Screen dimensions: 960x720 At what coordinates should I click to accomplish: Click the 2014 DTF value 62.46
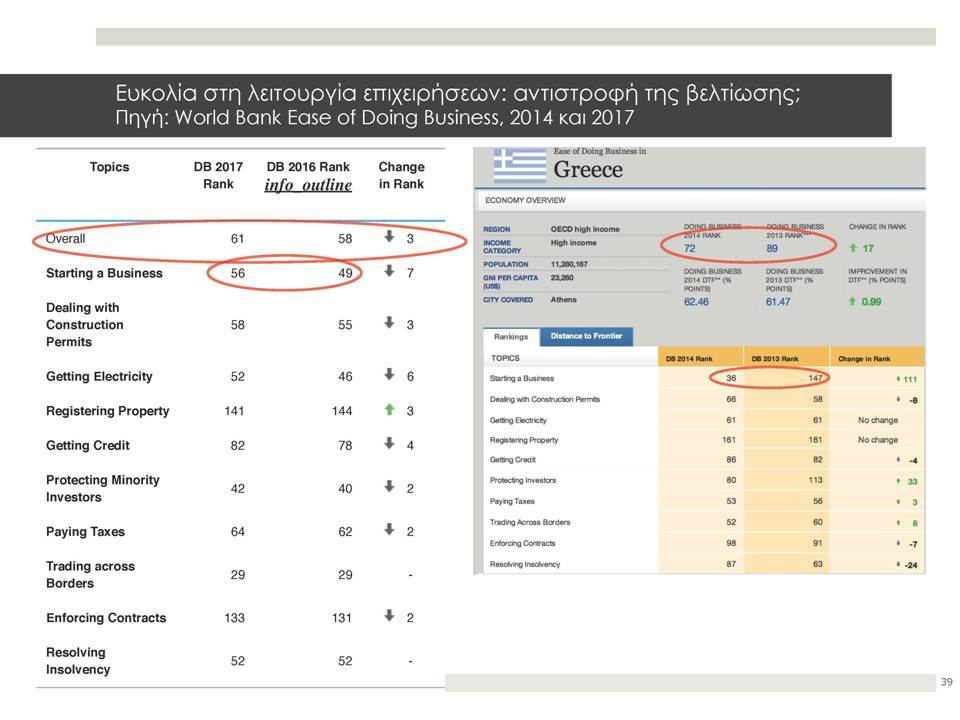click(x=696, y=302)
